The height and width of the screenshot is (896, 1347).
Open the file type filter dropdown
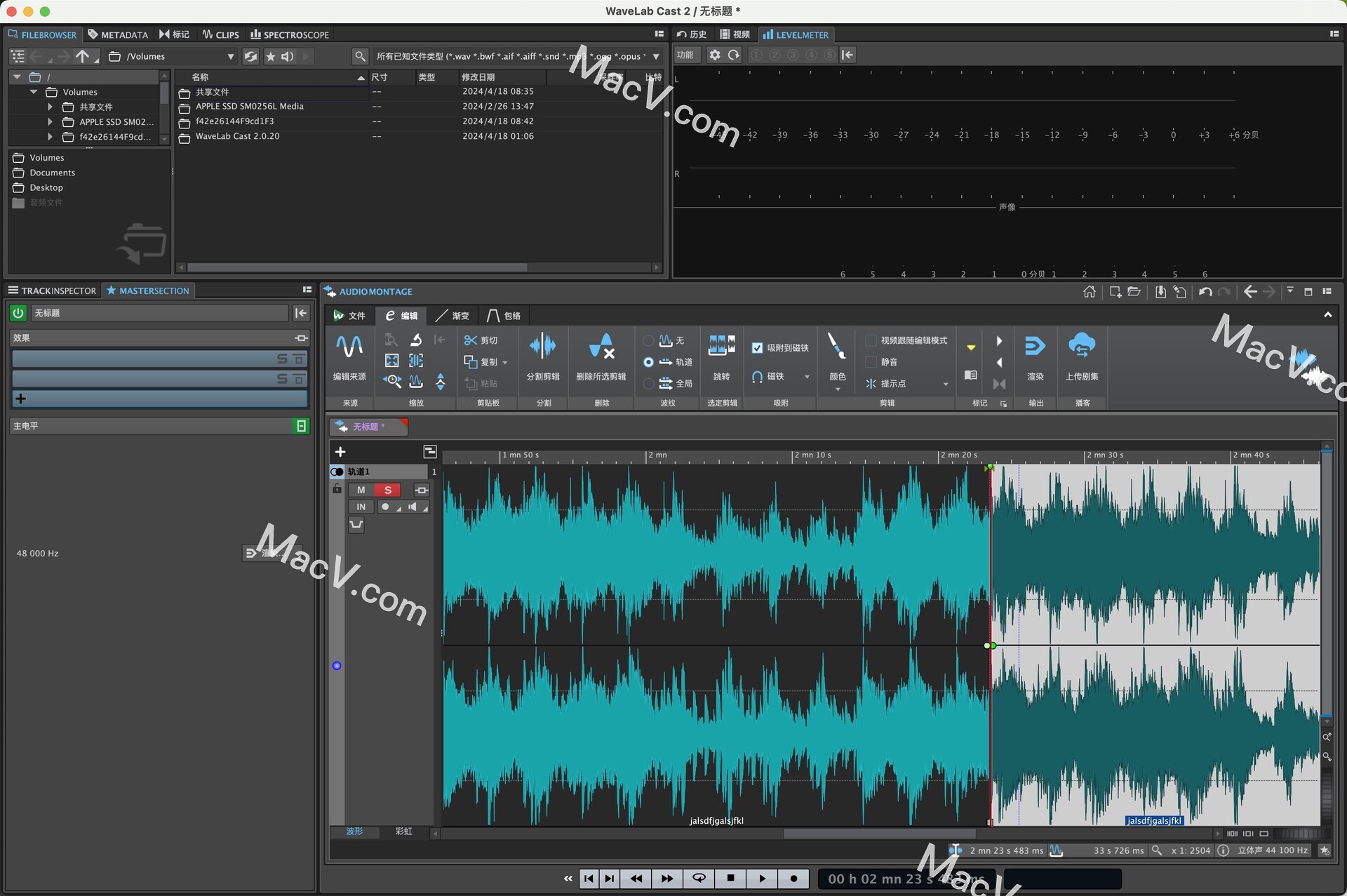point(657,56)
